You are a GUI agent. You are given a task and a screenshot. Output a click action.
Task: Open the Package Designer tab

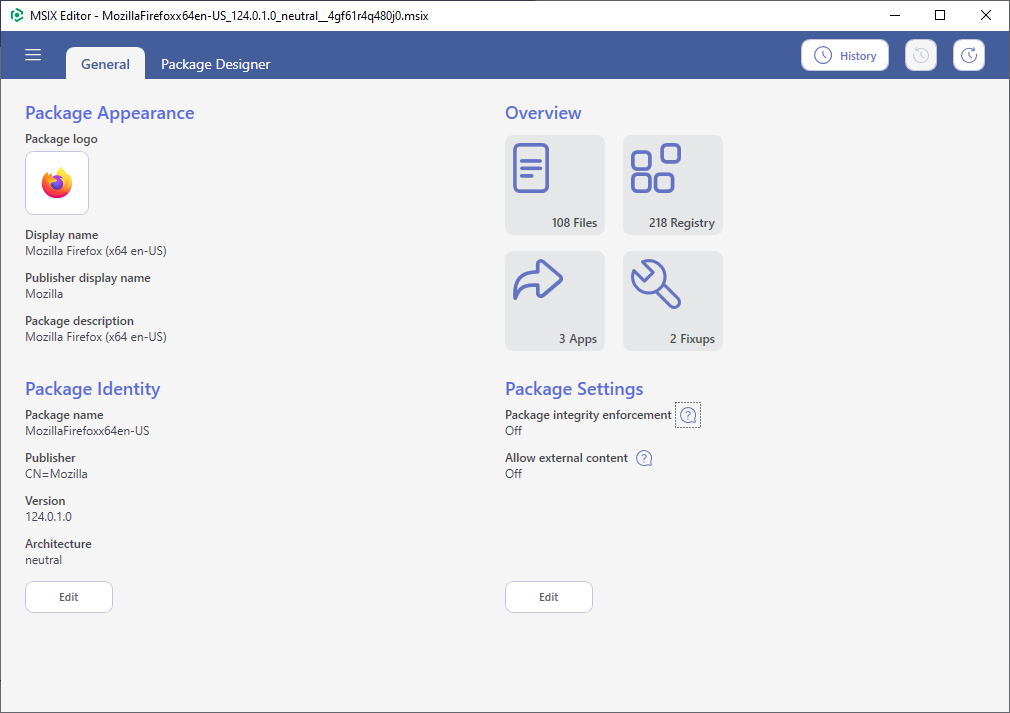215,64
